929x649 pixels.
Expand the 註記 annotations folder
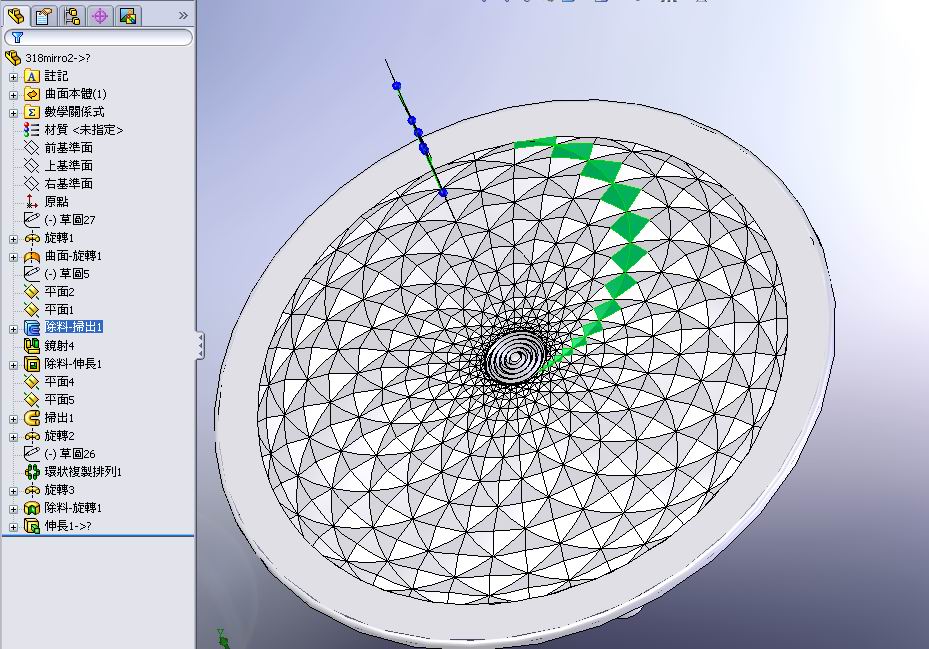click(x=14, y=77)
